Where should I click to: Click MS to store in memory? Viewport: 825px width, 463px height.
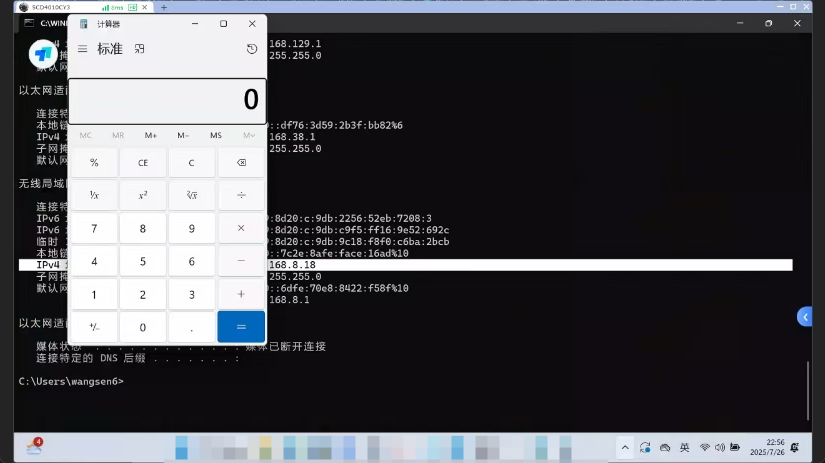216,135
